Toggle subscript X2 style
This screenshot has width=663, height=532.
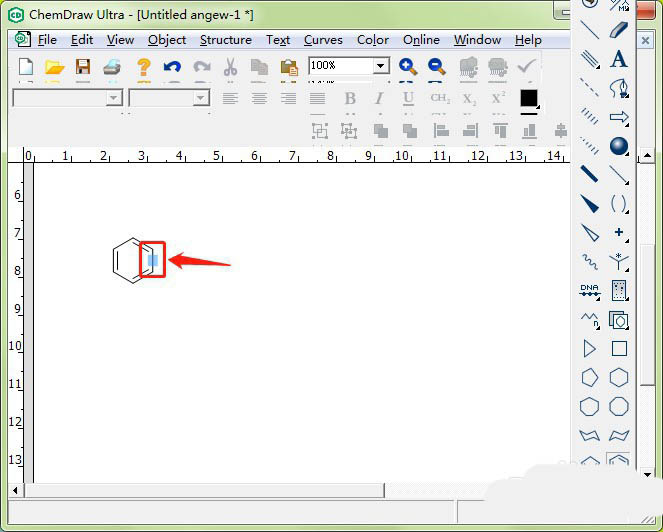point(469,99)
